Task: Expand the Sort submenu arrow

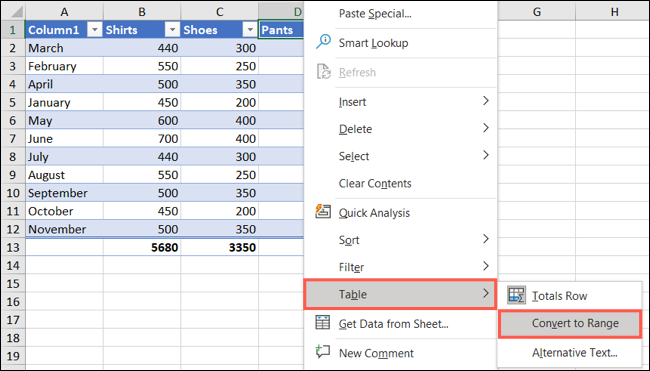Action: [x=486, y=239]
